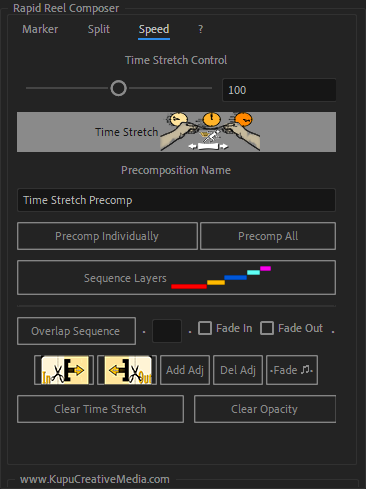Enable the Fade Out checkbox
The width and height of the screenshot is (366, 489).
click(267, 328)
